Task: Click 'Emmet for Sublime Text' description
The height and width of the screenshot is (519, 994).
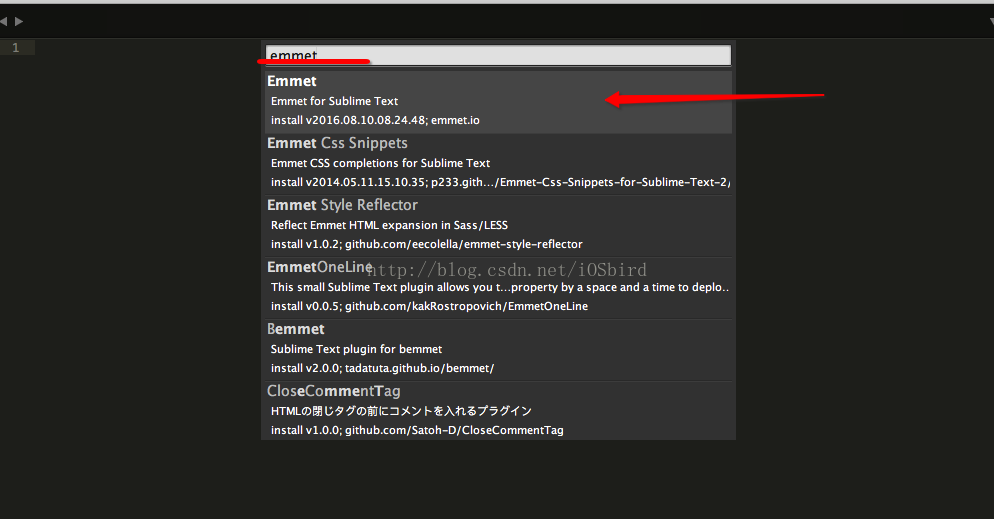Action: tap(334, 101)
